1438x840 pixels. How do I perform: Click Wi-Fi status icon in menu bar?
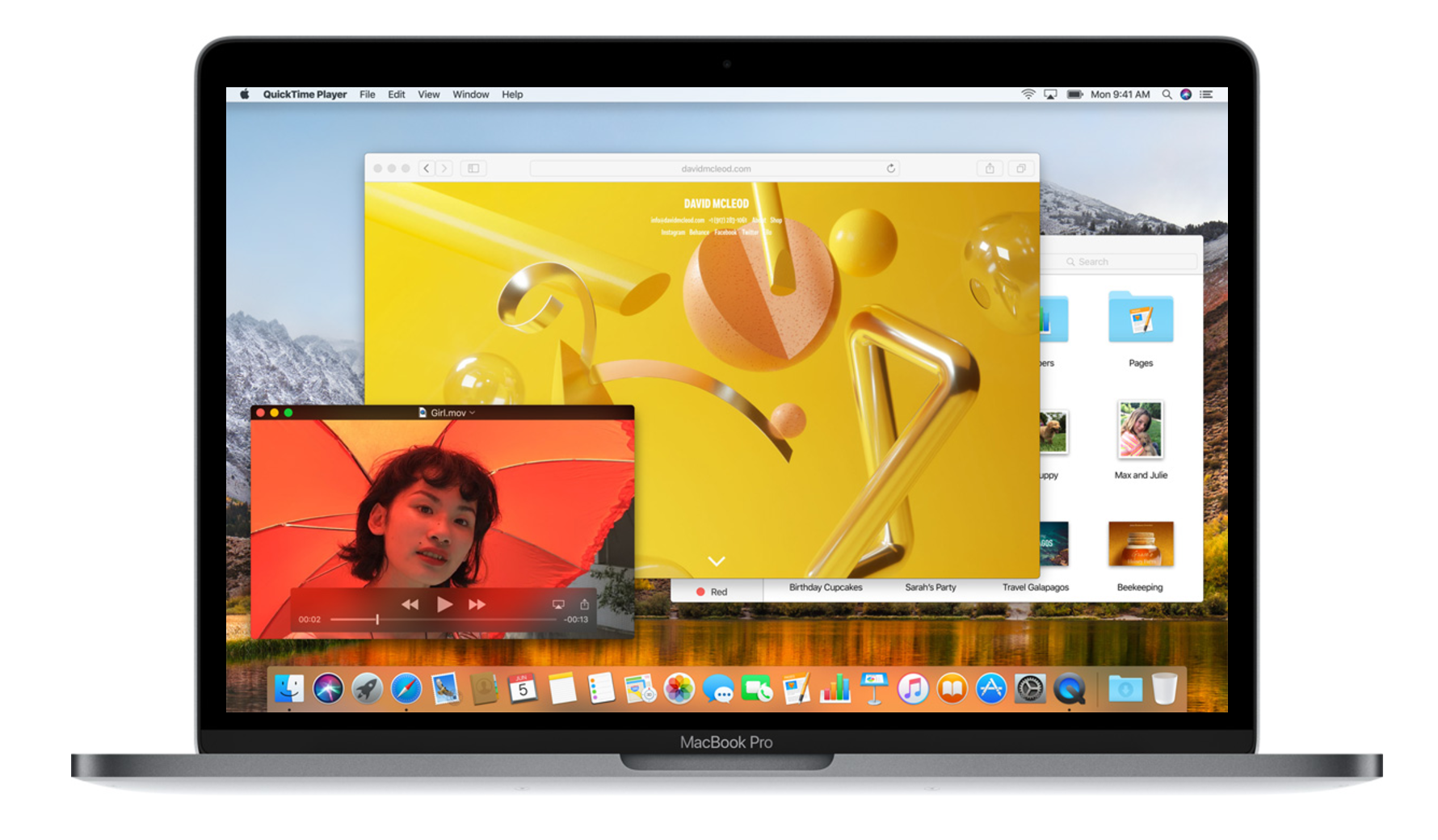(x=1028, y=94)
